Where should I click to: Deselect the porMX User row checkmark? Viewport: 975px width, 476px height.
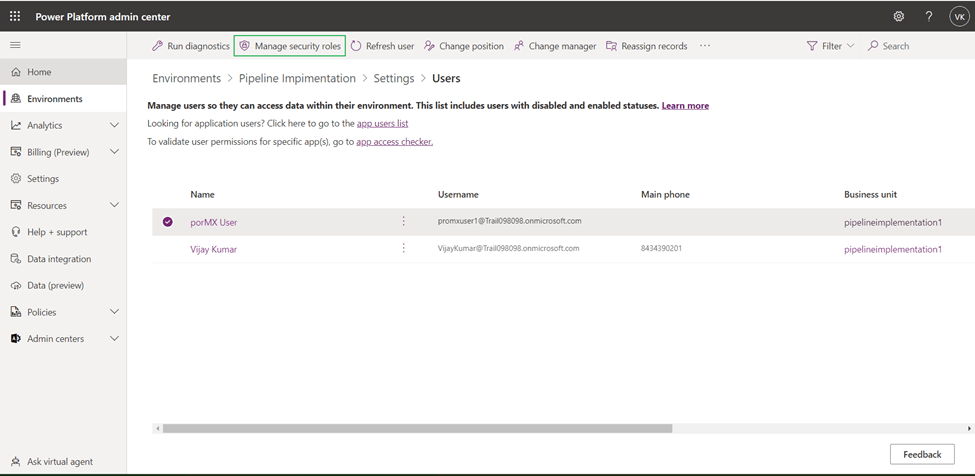pos(168,222)
